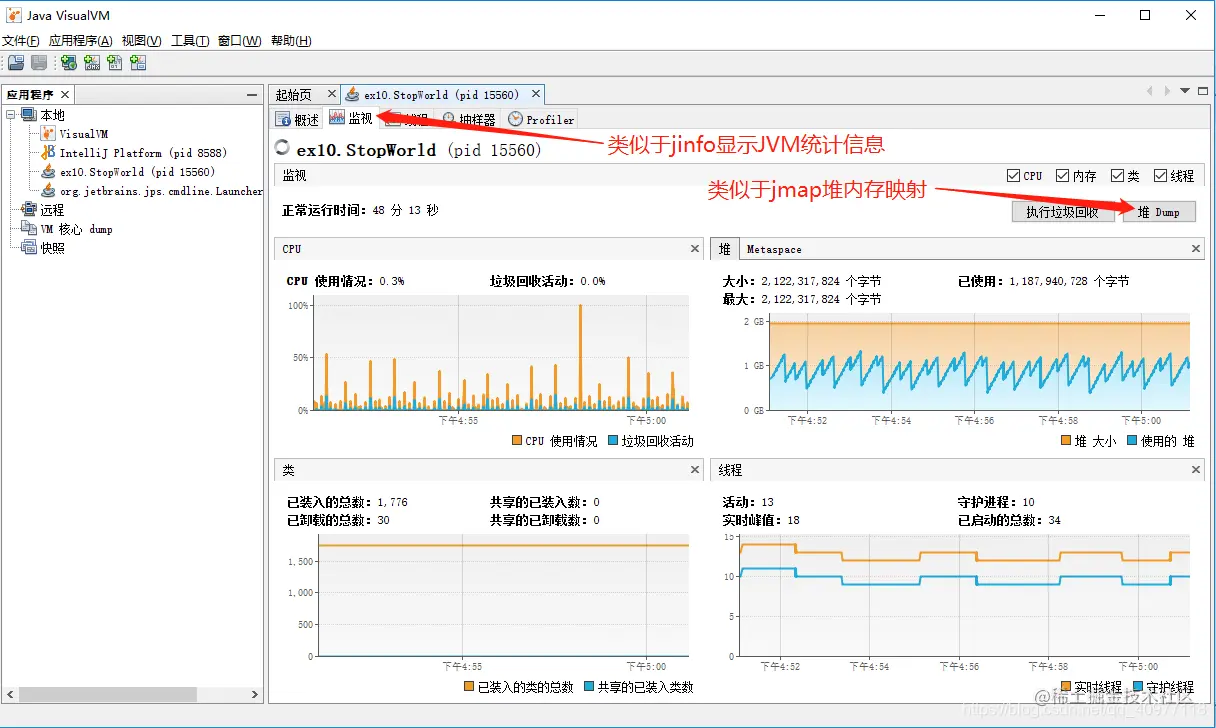
Task: Click the 快照 snapshots node icon
Action: 28,247
